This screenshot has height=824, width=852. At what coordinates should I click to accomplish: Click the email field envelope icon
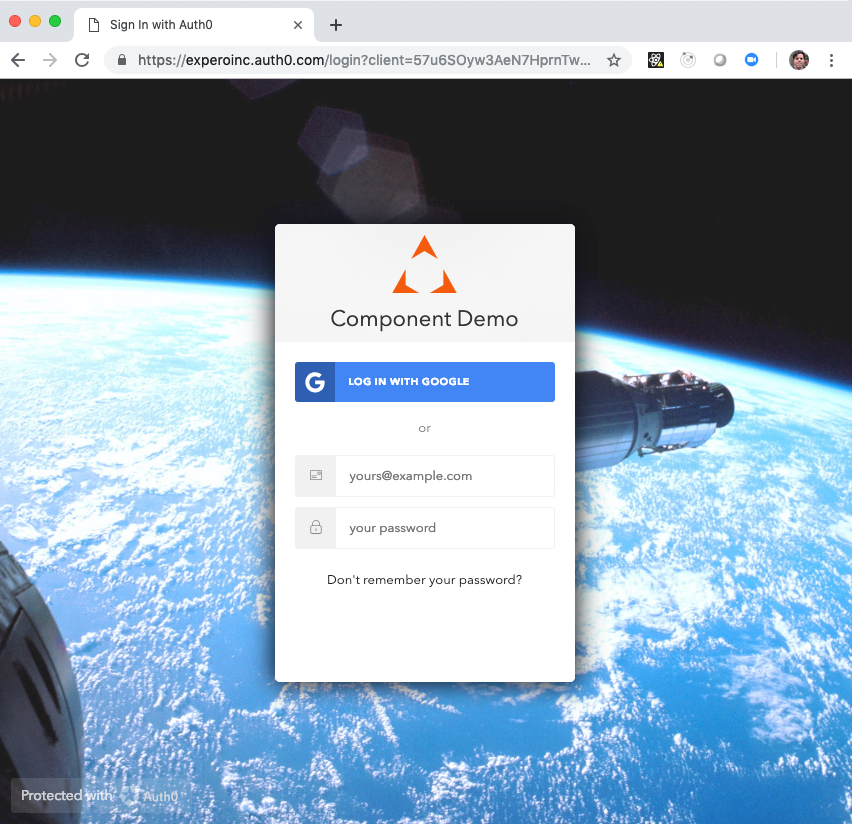coord(316,476)
